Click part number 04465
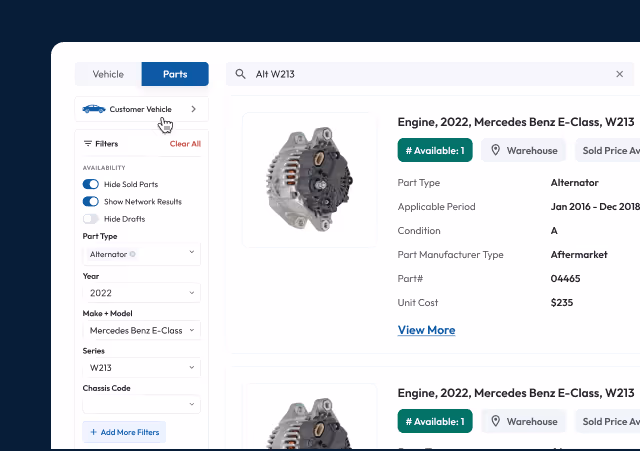 [565, 278]
